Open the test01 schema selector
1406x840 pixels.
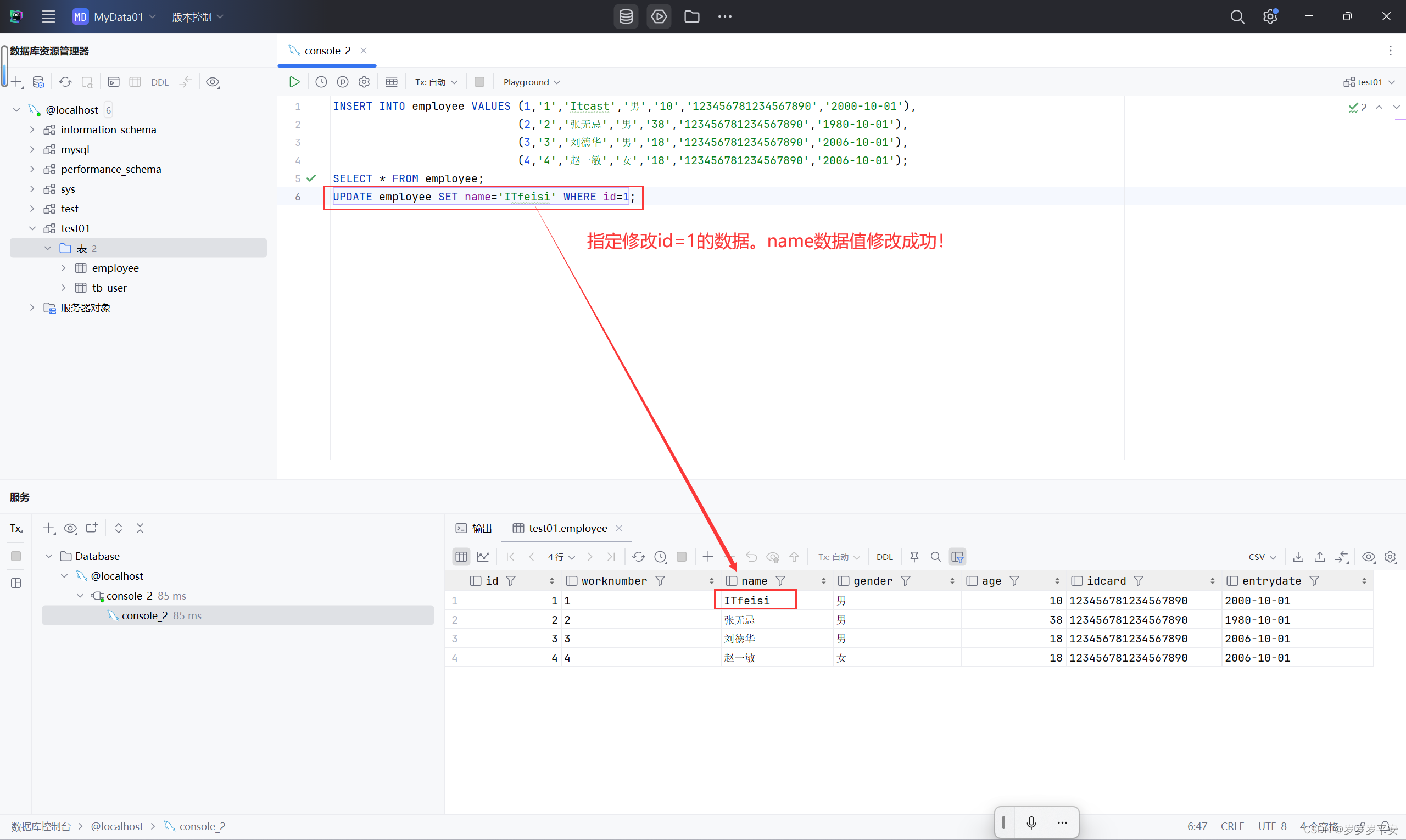point(1369,82)
